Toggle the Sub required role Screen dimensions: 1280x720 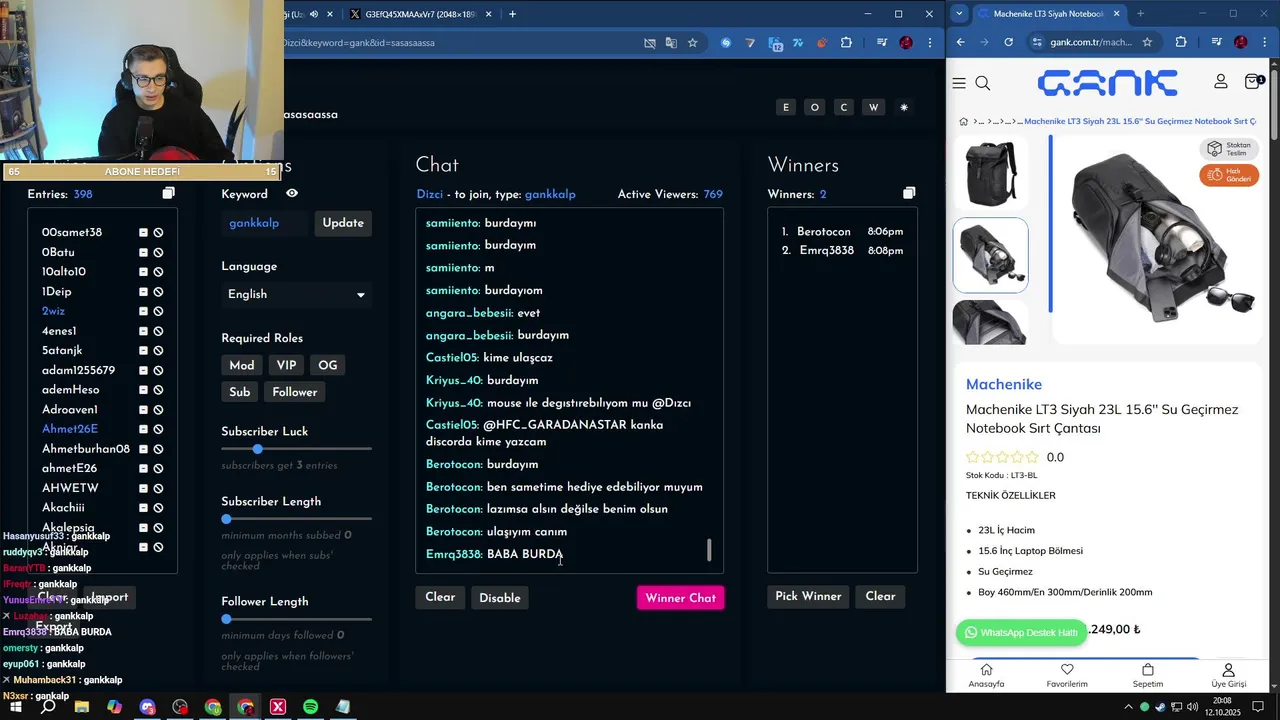pos(240,392)
